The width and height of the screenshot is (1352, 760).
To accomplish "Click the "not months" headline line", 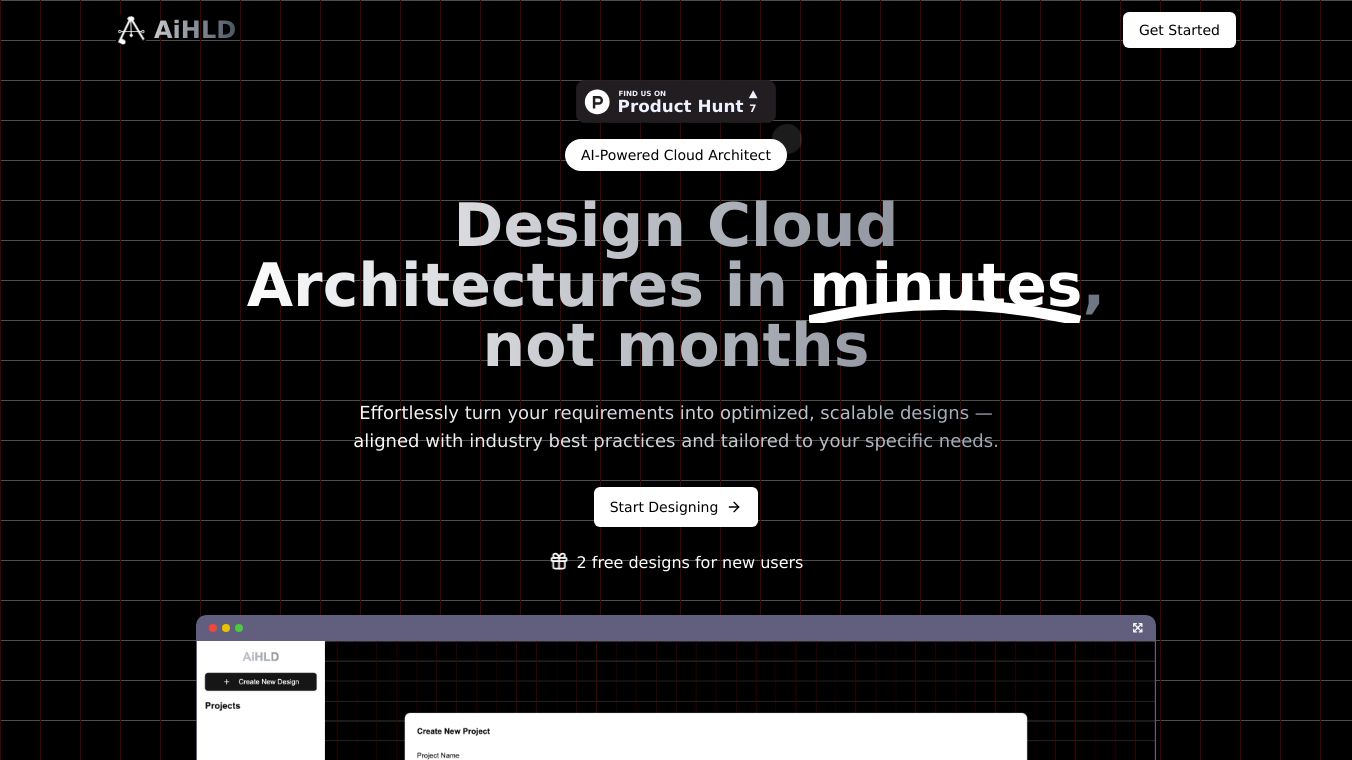I will (x=676, y=346).
